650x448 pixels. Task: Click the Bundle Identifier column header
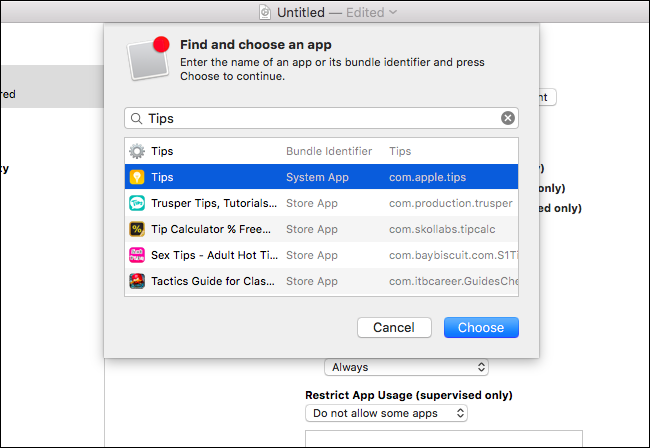click(329, 151)
